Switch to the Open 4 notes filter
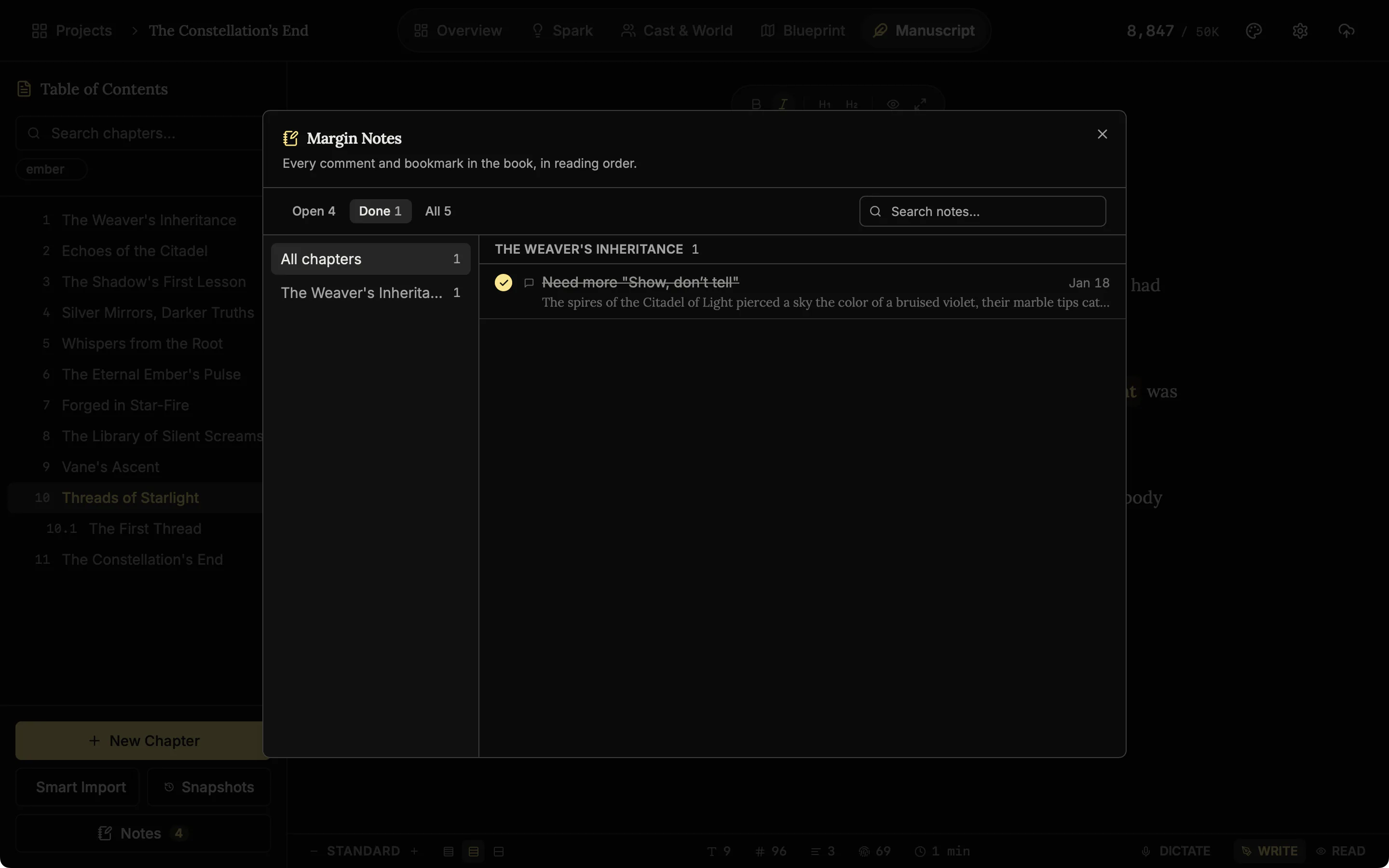The width and height of the screenshot is (1389, 868). [x=313, y=211]
